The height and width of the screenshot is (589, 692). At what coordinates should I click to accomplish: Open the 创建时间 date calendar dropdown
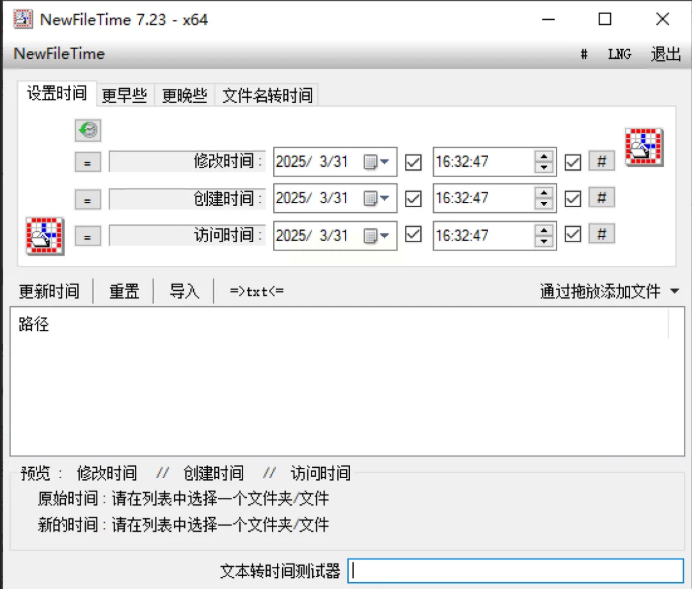pos(376,199)
